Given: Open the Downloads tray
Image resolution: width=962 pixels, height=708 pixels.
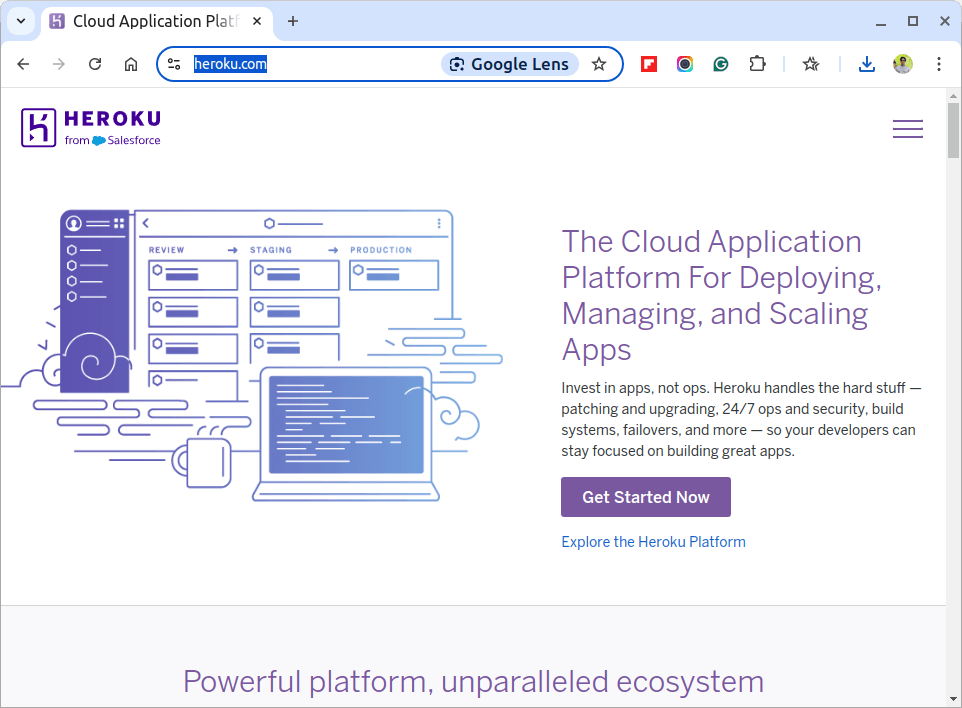Looking at the screenshot, I should pos(866,64).
